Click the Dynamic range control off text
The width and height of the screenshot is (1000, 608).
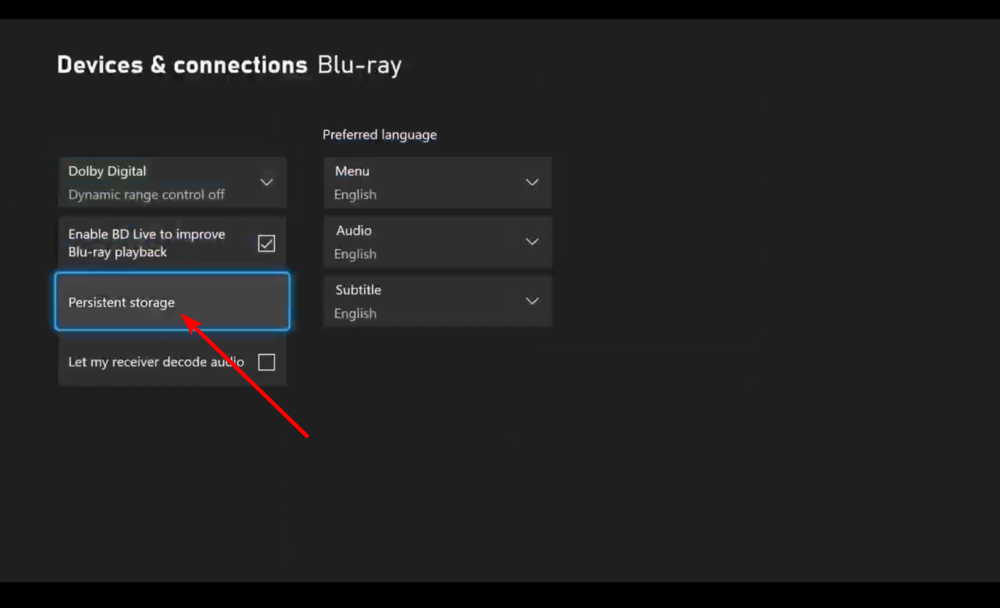tap(146, 195)
